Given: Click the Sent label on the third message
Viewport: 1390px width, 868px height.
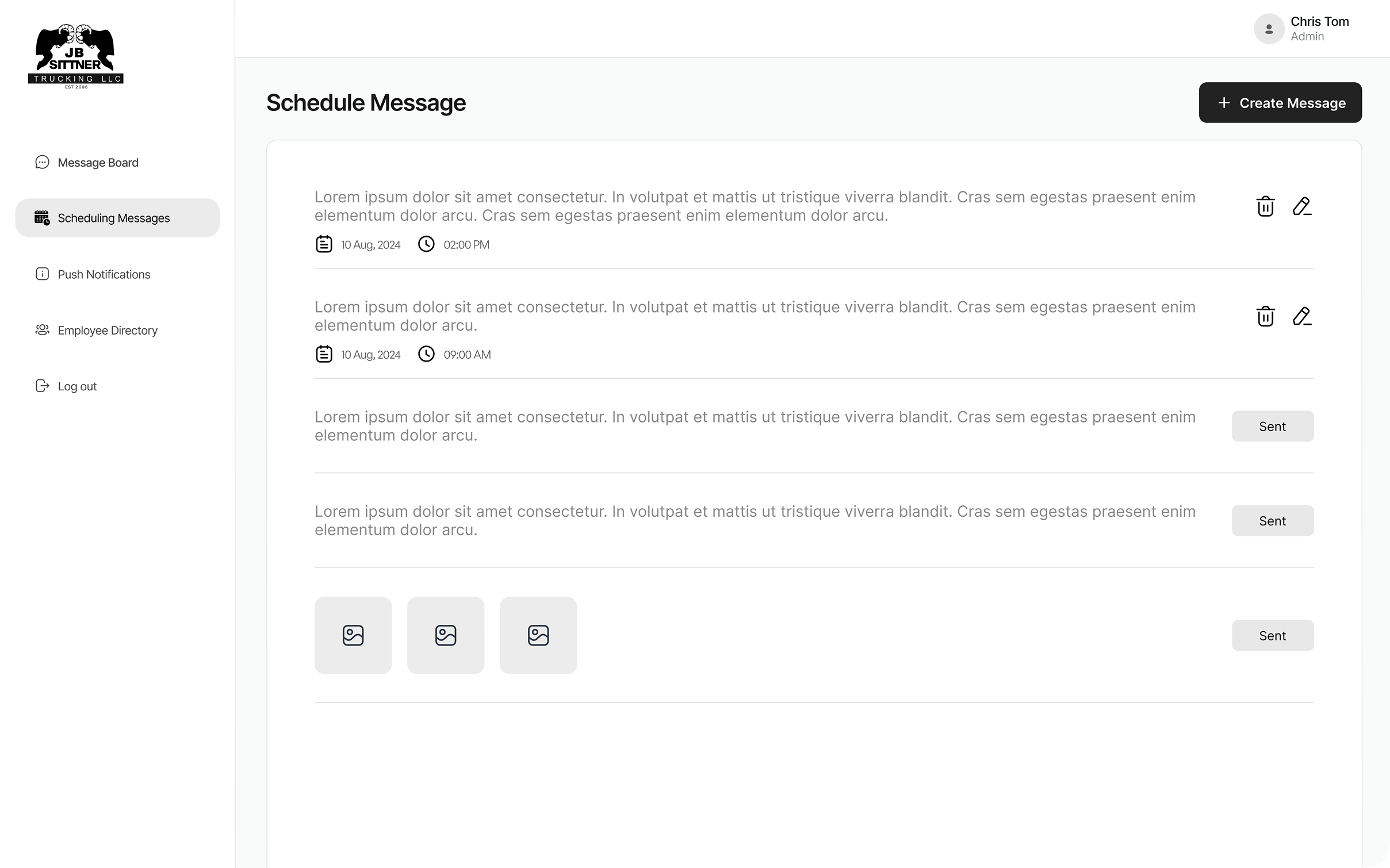Looking at the screenshot, I should 1272,426.
